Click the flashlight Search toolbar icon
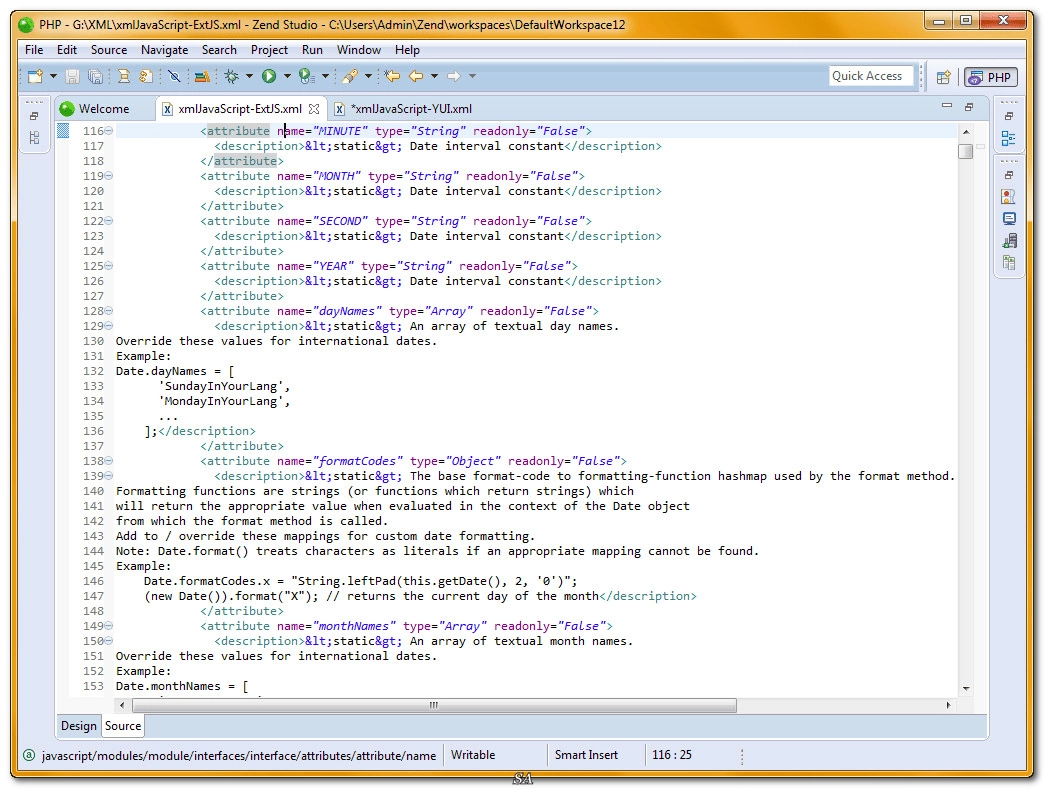1045x789 pixels. (x=350, y=77)
